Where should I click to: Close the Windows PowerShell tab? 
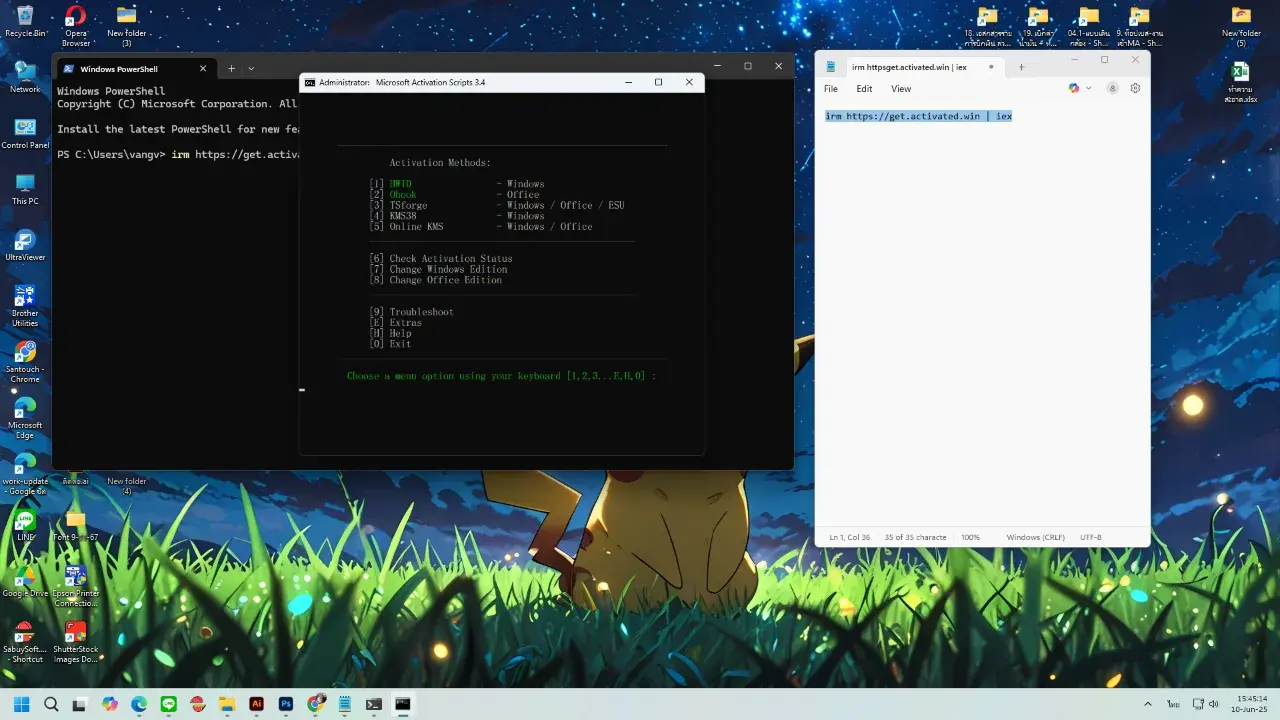pyautogui.click(x=203, y=69)
